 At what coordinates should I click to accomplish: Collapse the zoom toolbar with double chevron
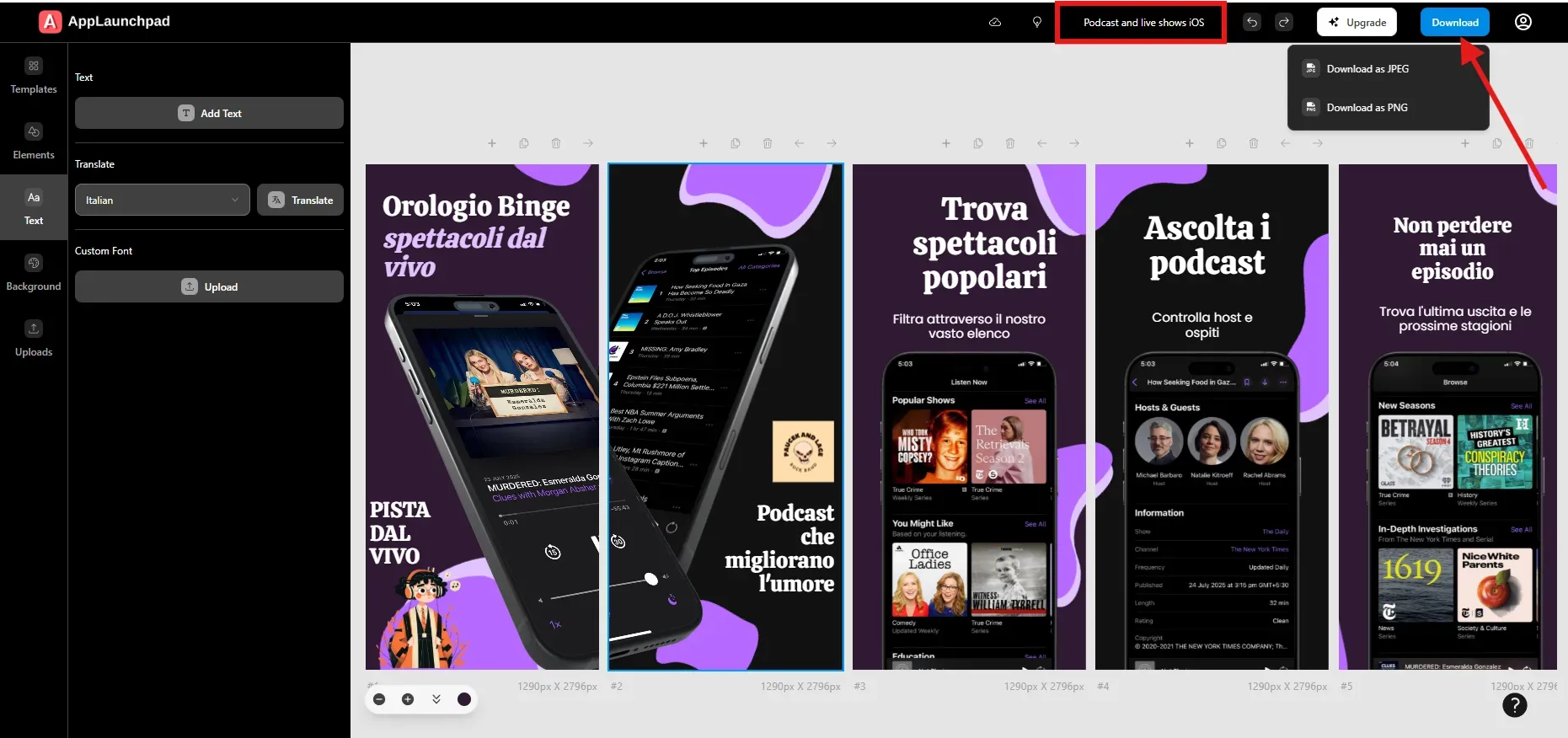click(x=436, y=699)
